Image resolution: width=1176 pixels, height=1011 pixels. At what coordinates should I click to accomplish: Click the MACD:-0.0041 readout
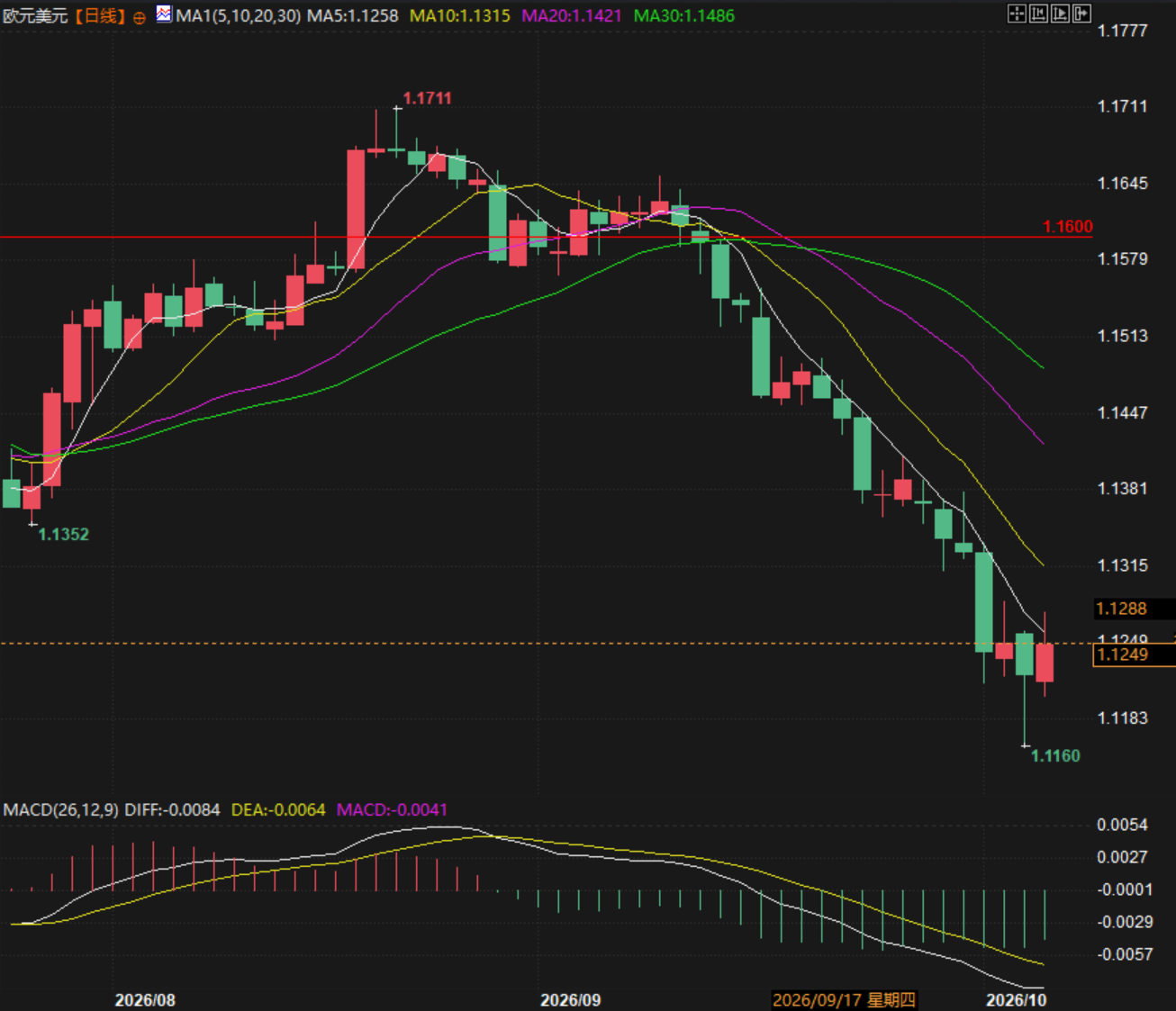[x=392, y=809]
